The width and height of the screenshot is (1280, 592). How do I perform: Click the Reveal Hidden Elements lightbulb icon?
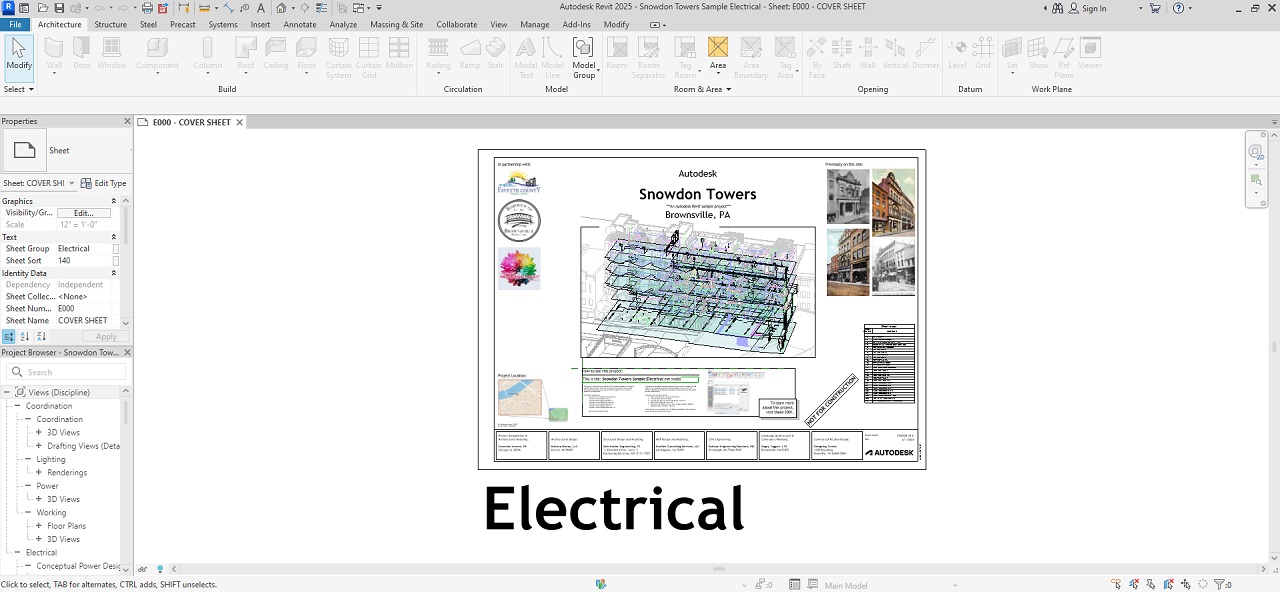click(160, 569)
